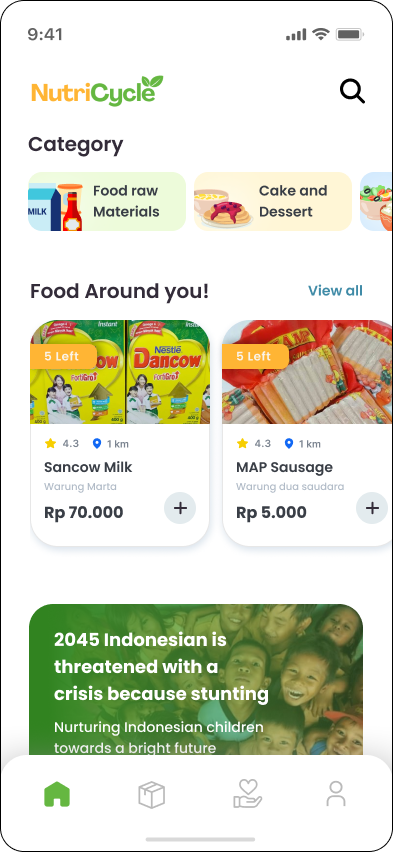Image resolution: width=393 pixels, height=852 pixels.
Task: Choose the partially visible salad category
Action: click(376, 202)
